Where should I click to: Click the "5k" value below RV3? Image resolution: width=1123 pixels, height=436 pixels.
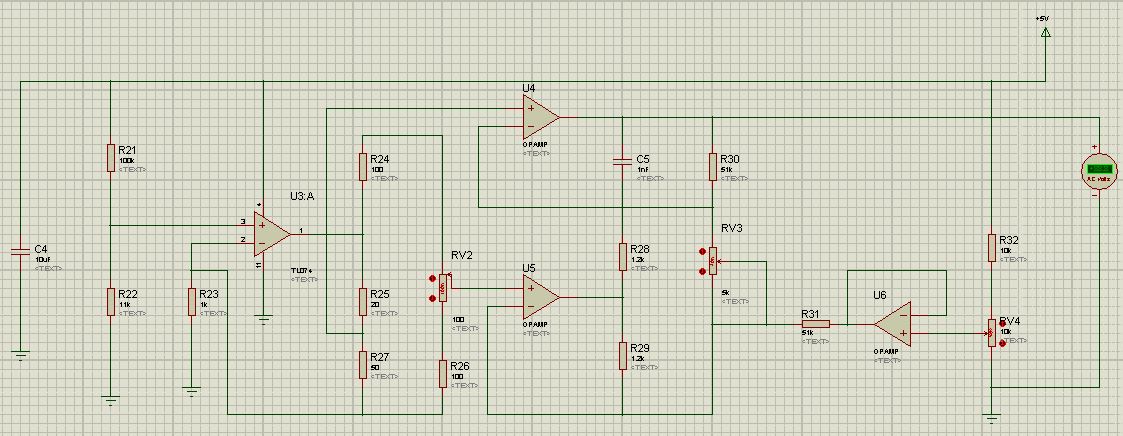(x=724, y=293)
